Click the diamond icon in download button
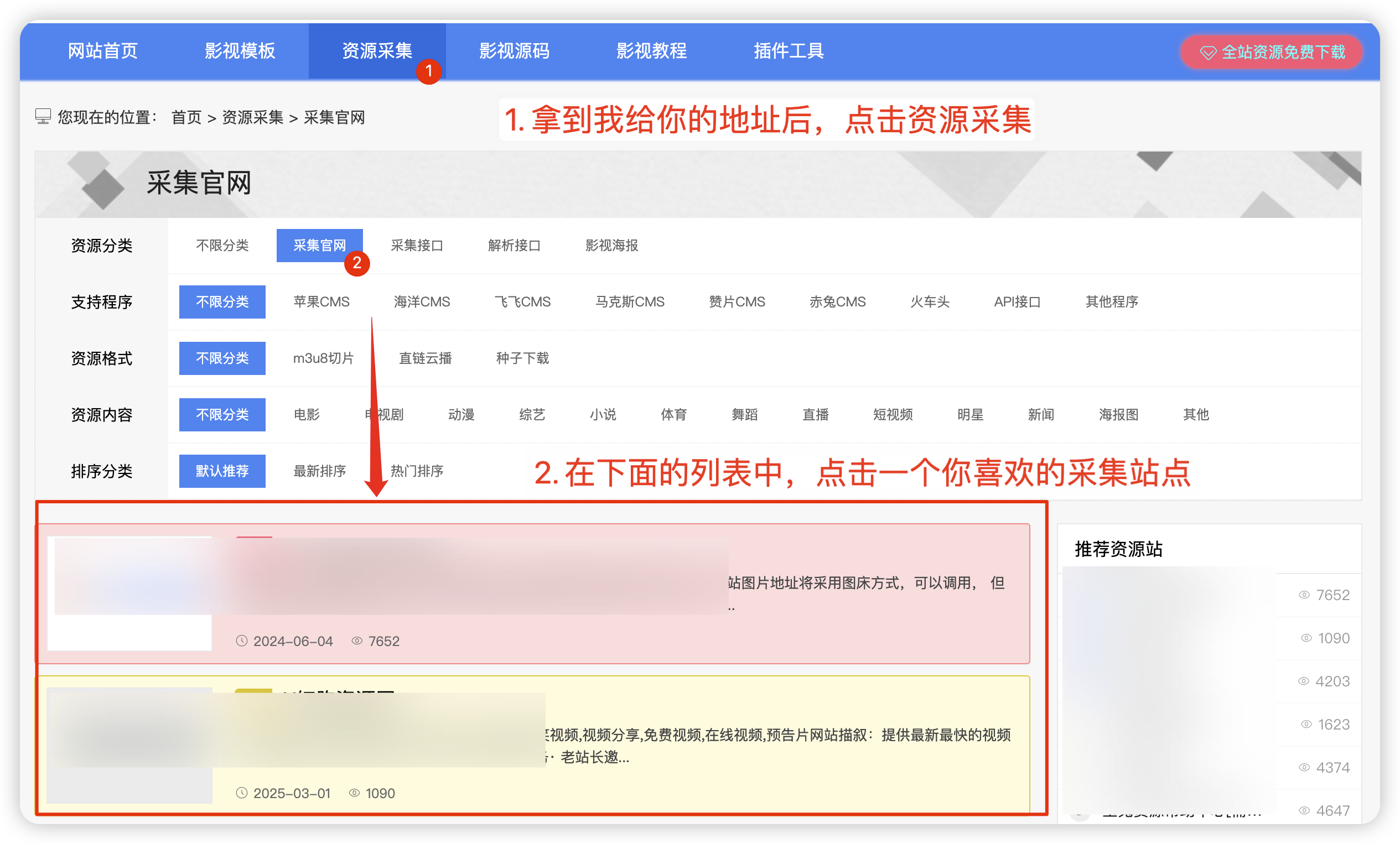This screenshot has width=1400, height=844. [1207, 53]
